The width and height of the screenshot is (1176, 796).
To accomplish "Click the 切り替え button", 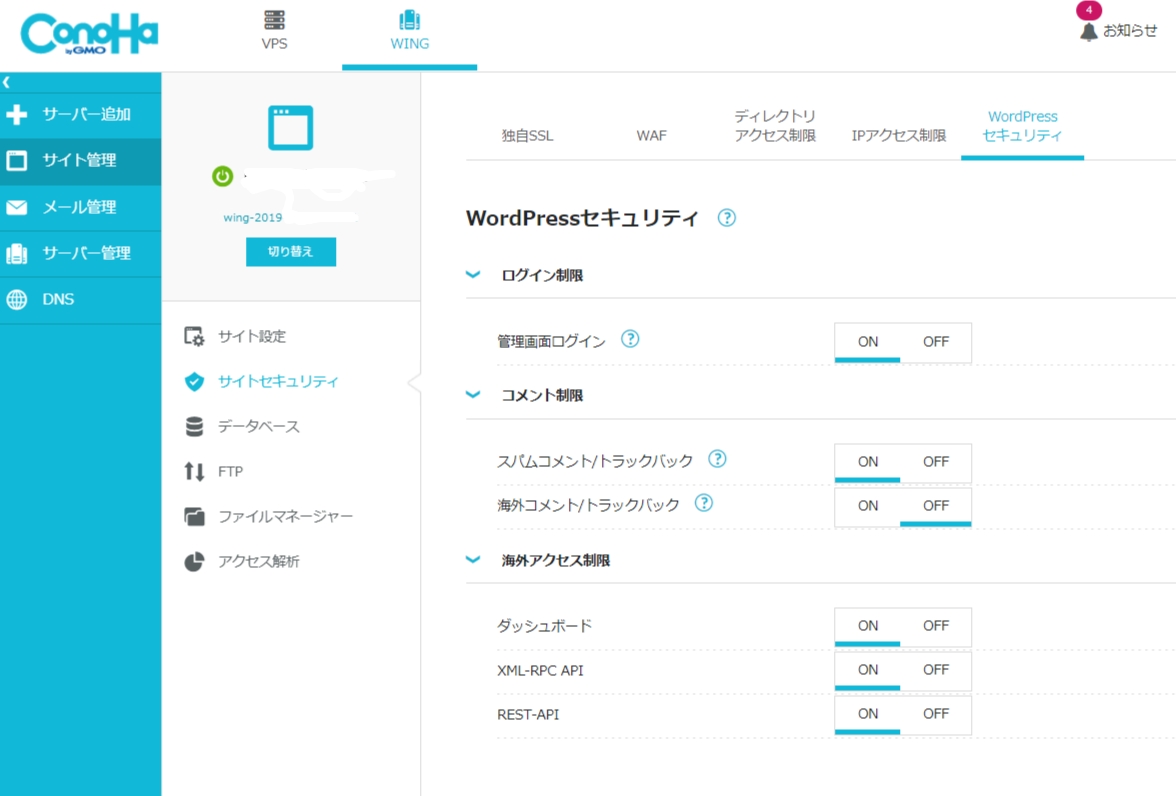I will (x=291, y=251).
